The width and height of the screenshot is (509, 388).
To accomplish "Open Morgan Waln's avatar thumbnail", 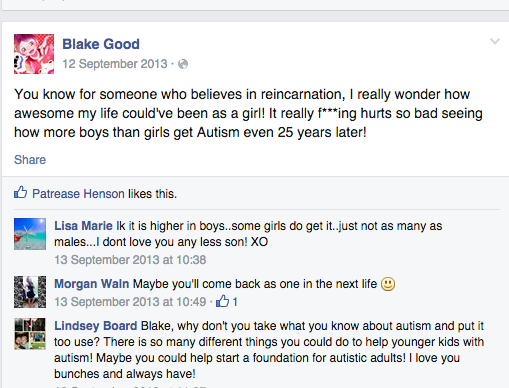I will pos(30,292).
